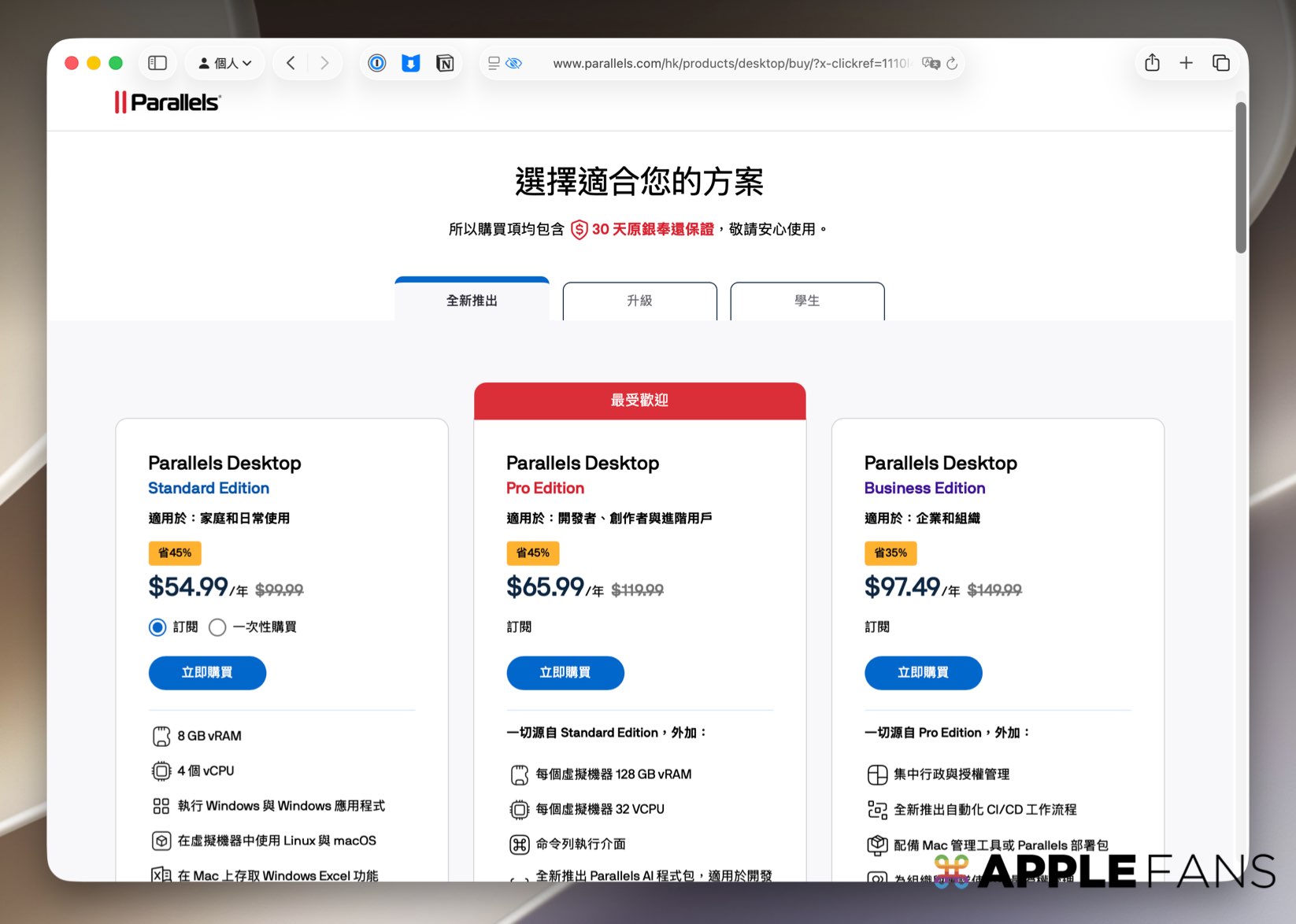The image size is (1296, 924).
Task: Click 適用於：企業和組織 text
Action: coord(922,518)
